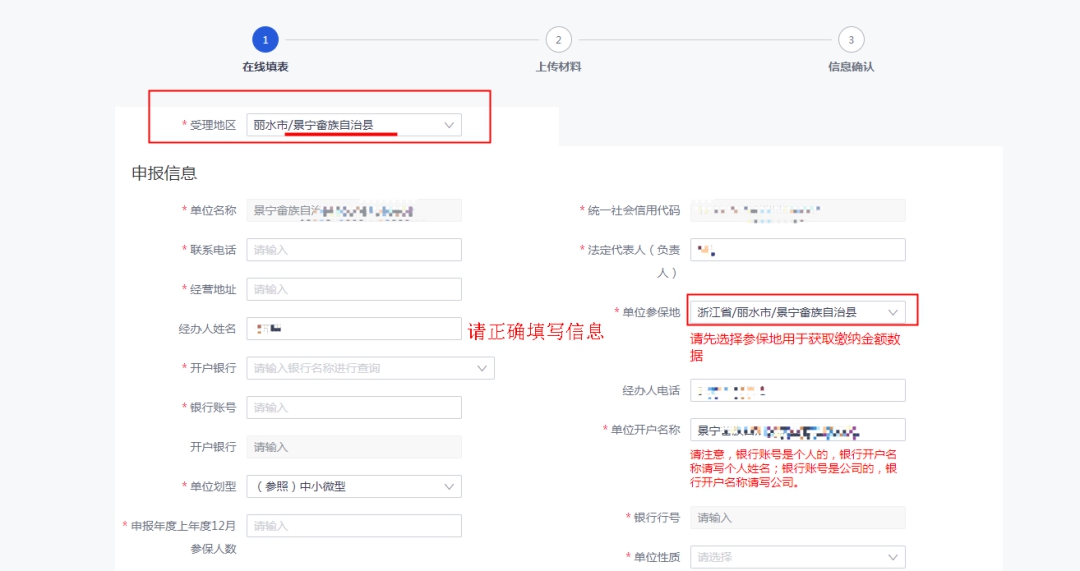The image size is (1080, 571).
Task: Click the 联系电话 input field
Action: [354, 250]
